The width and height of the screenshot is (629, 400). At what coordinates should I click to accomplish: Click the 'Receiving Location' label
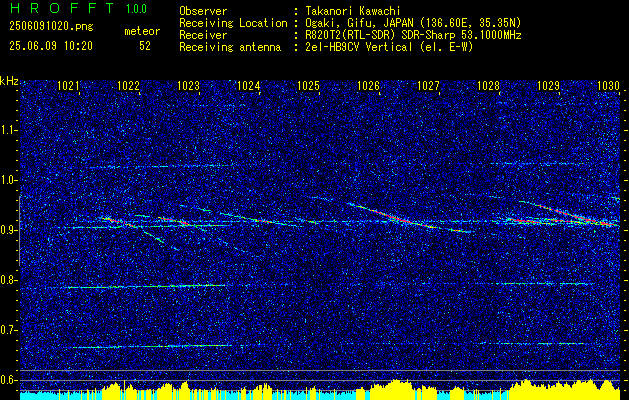coord(233,23)
